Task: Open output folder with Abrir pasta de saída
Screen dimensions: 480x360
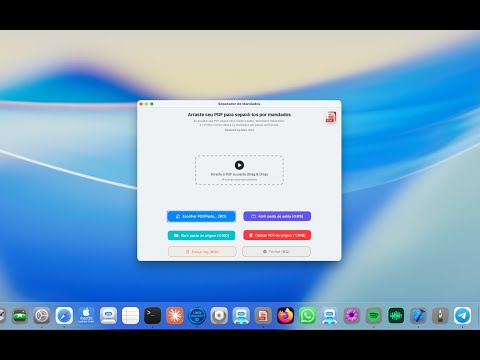Action: (x=277, y=216)
